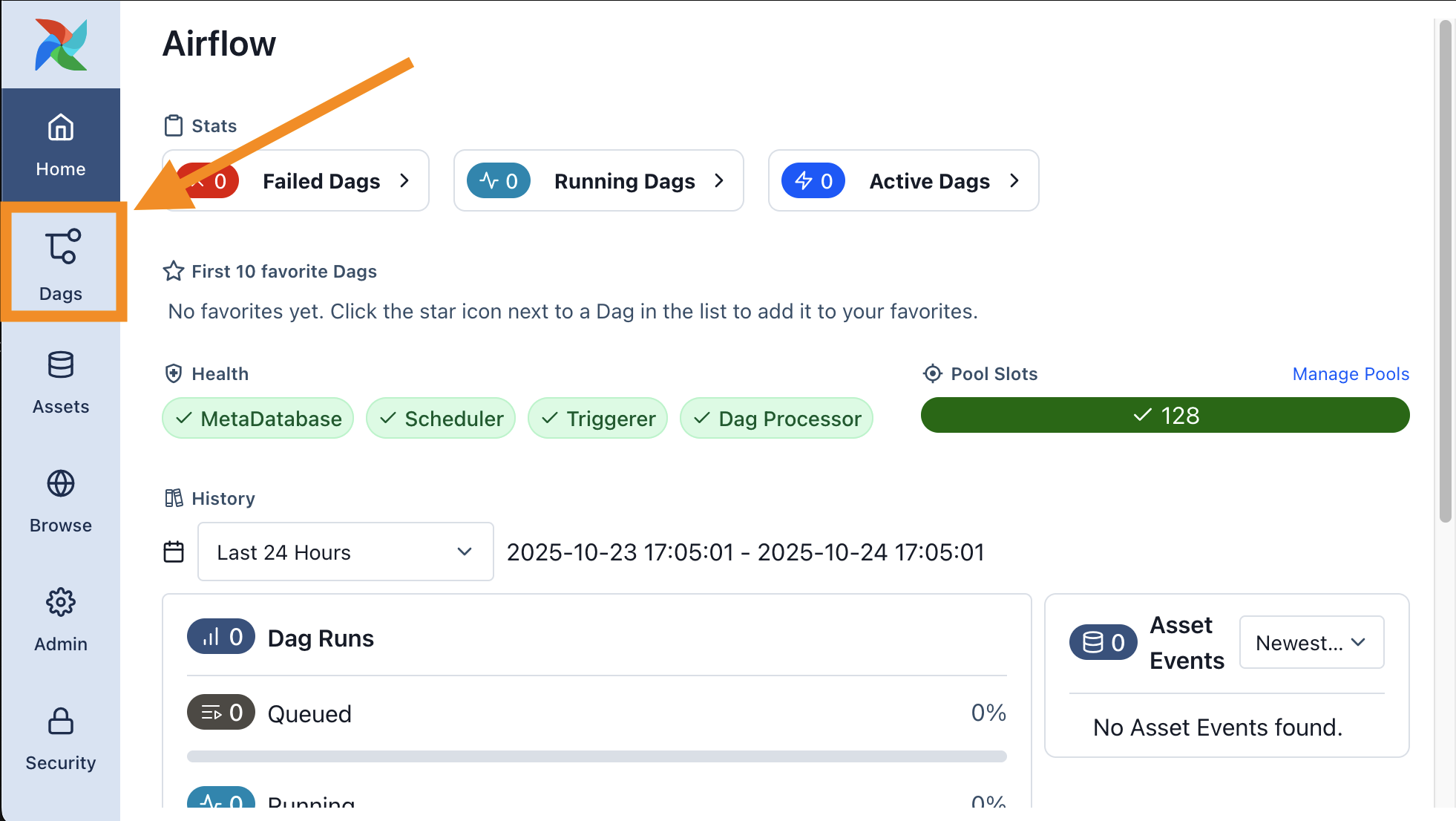This screenshot has height=821, width=1456.
Task: Follow the Manage Pools link
Action: [1350, 373]
